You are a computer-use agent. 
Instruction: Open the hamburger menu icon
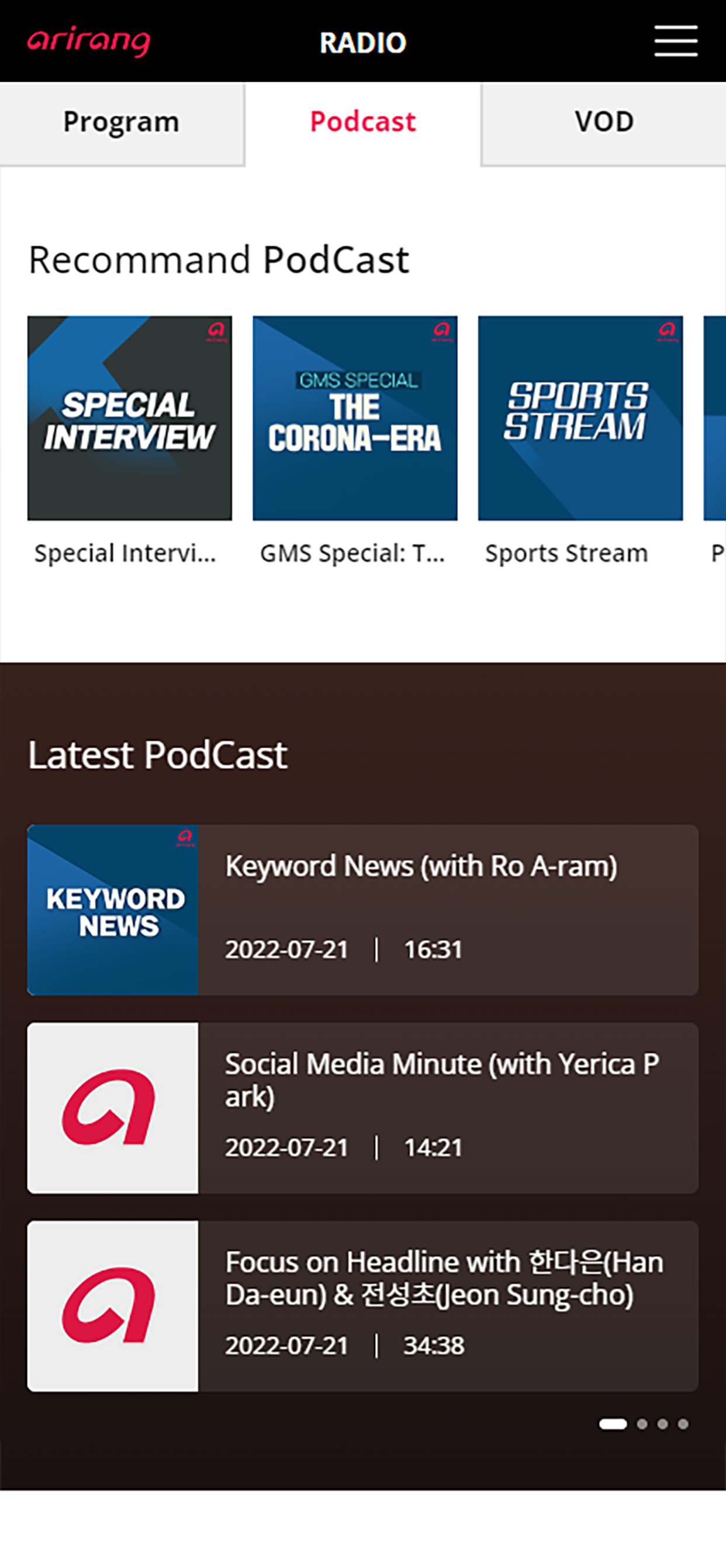coord(676,41)
